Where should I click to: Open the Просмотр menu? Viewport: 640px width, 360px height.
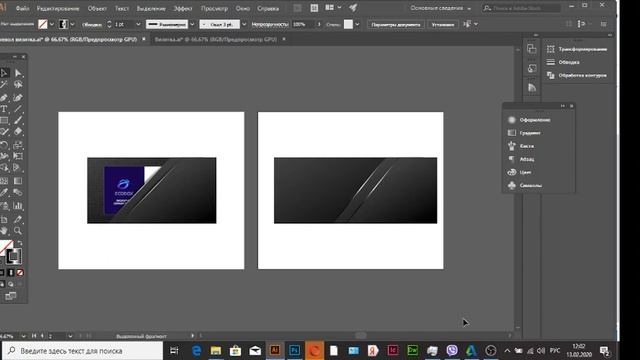[214, 8]
